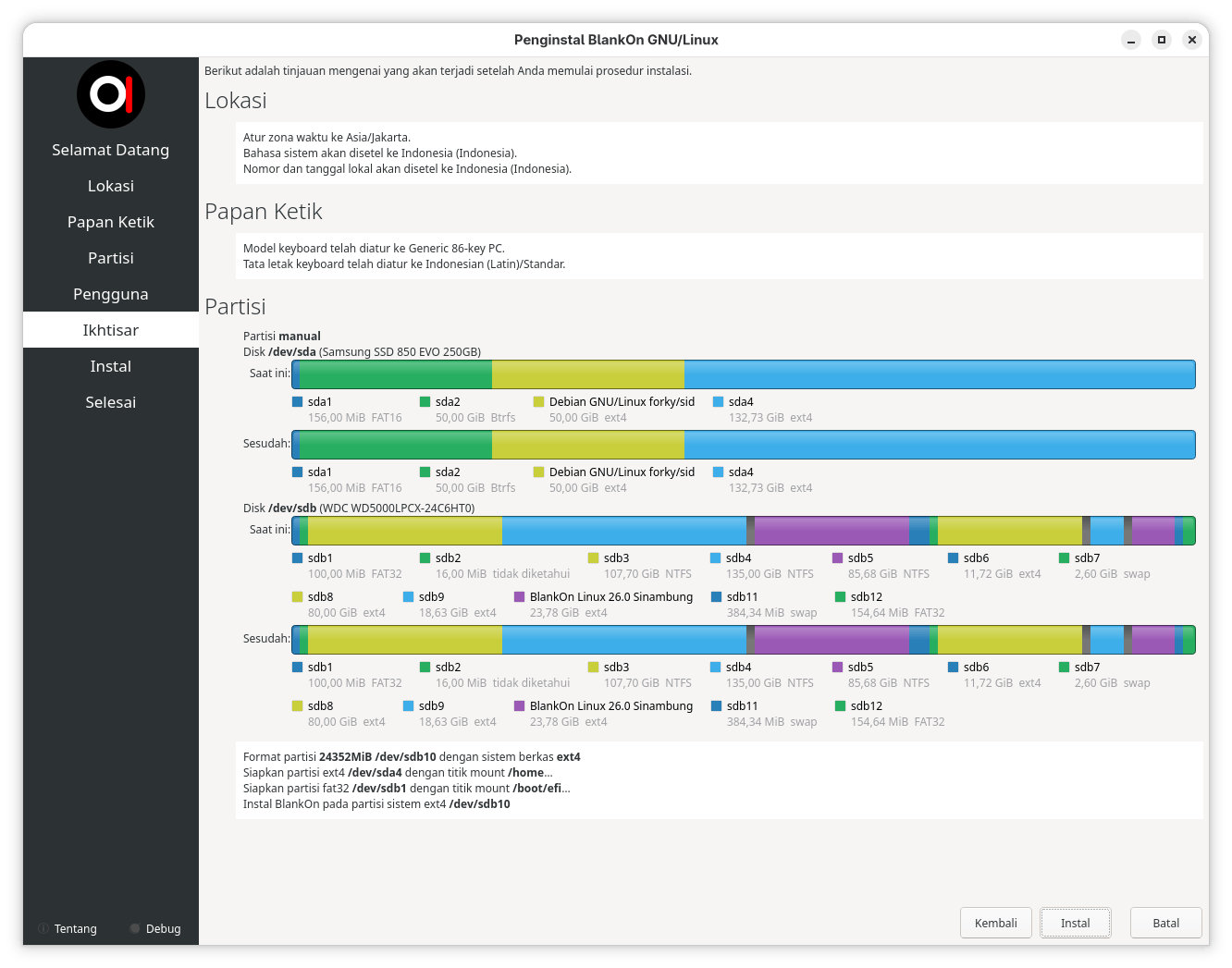Start installation with the Instal button

(x=1076, y=923)
